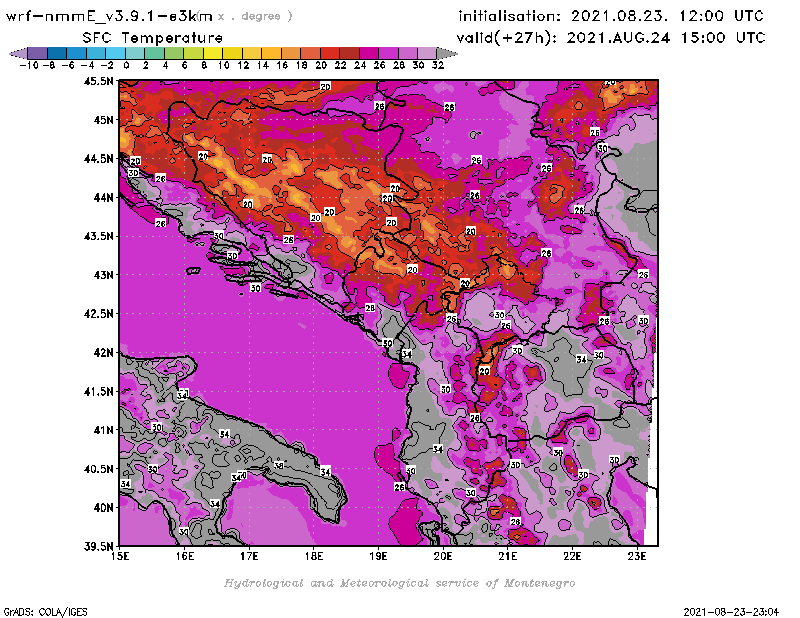Click the red-orange 18 to 20 legend swatch
This screenshot has width=800, height=618.
click(x=310, y=53)
